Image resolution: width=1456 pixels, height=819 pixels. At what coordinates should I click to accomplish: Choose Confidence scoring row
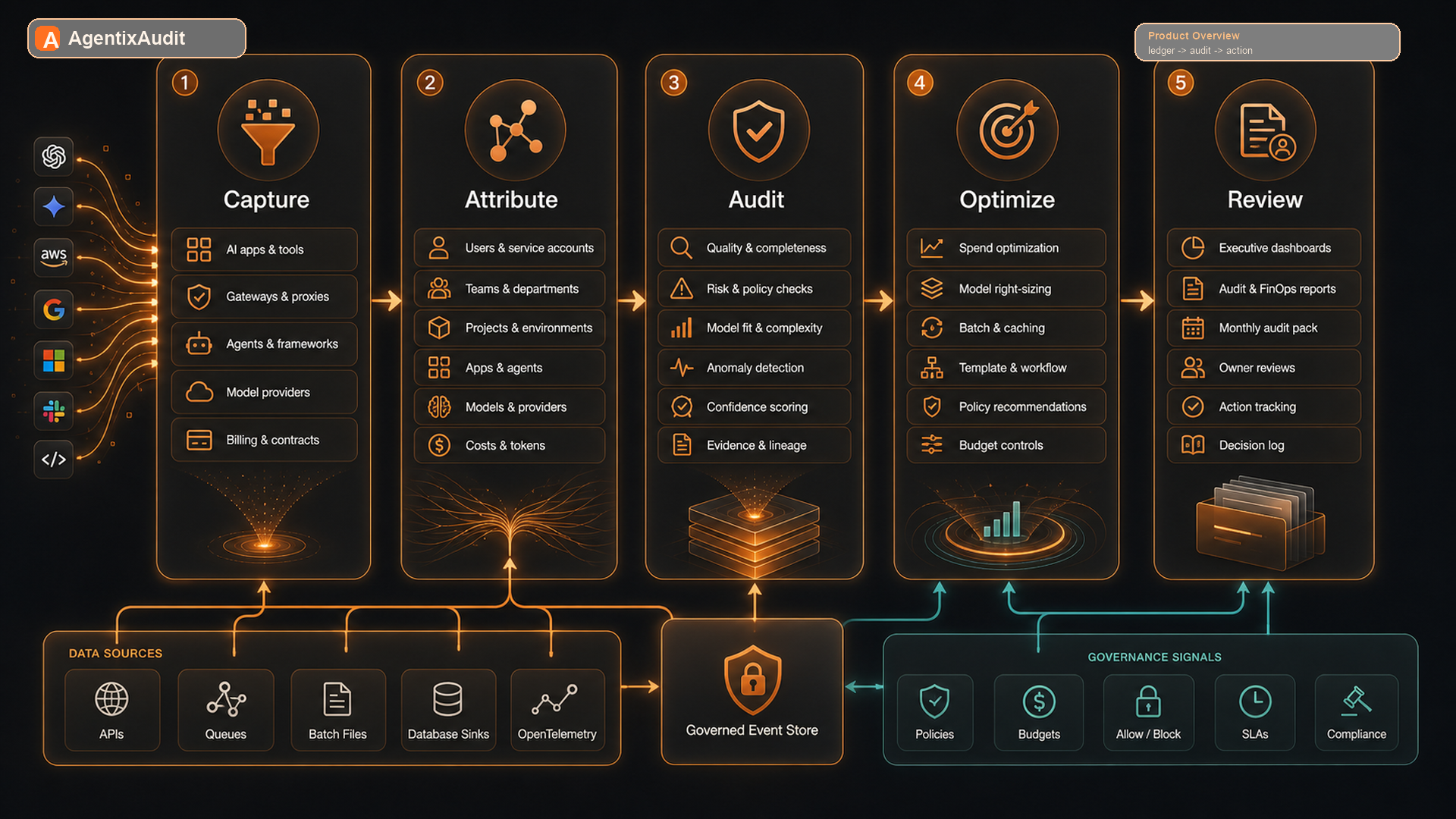click(755, 407)
